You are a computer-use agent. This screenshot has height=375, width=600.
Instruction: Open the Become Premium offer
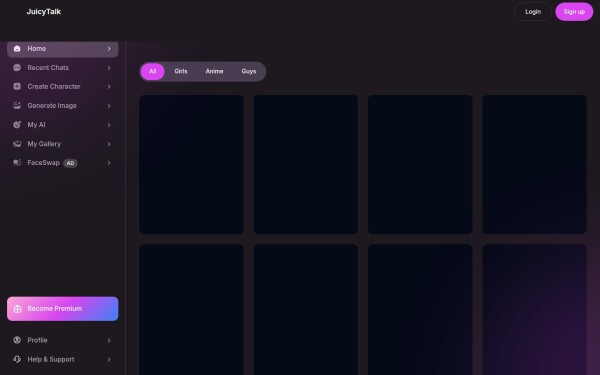click(63, 309)
